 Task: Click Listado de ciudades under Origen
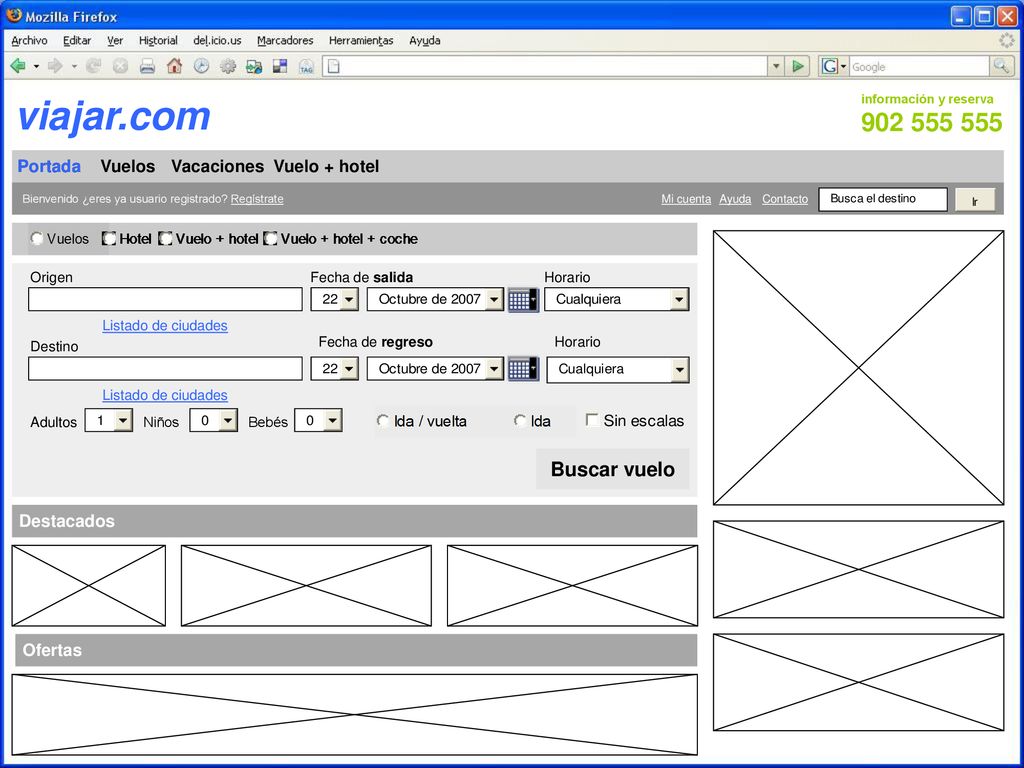pos(165,325)
